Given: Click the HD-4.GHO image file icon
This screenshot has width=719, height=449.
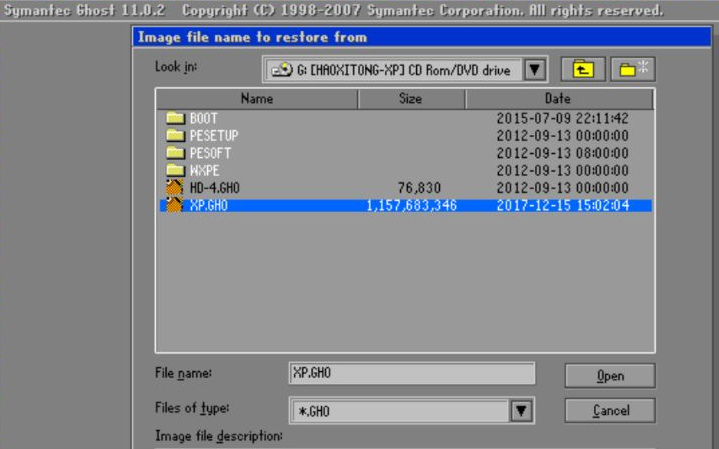Looking at the screenshot, I should click(x=175, y=187).
